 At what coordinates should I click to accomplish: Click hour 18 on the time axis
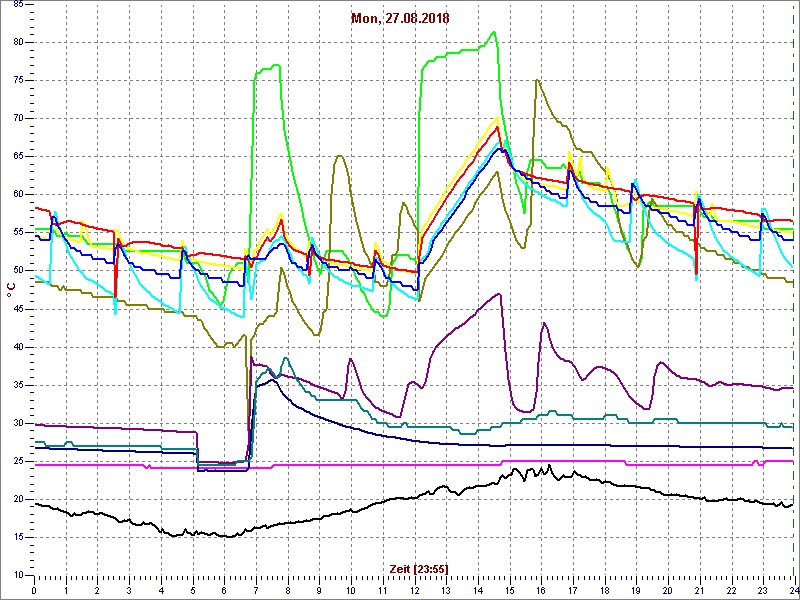click(604, 590)
